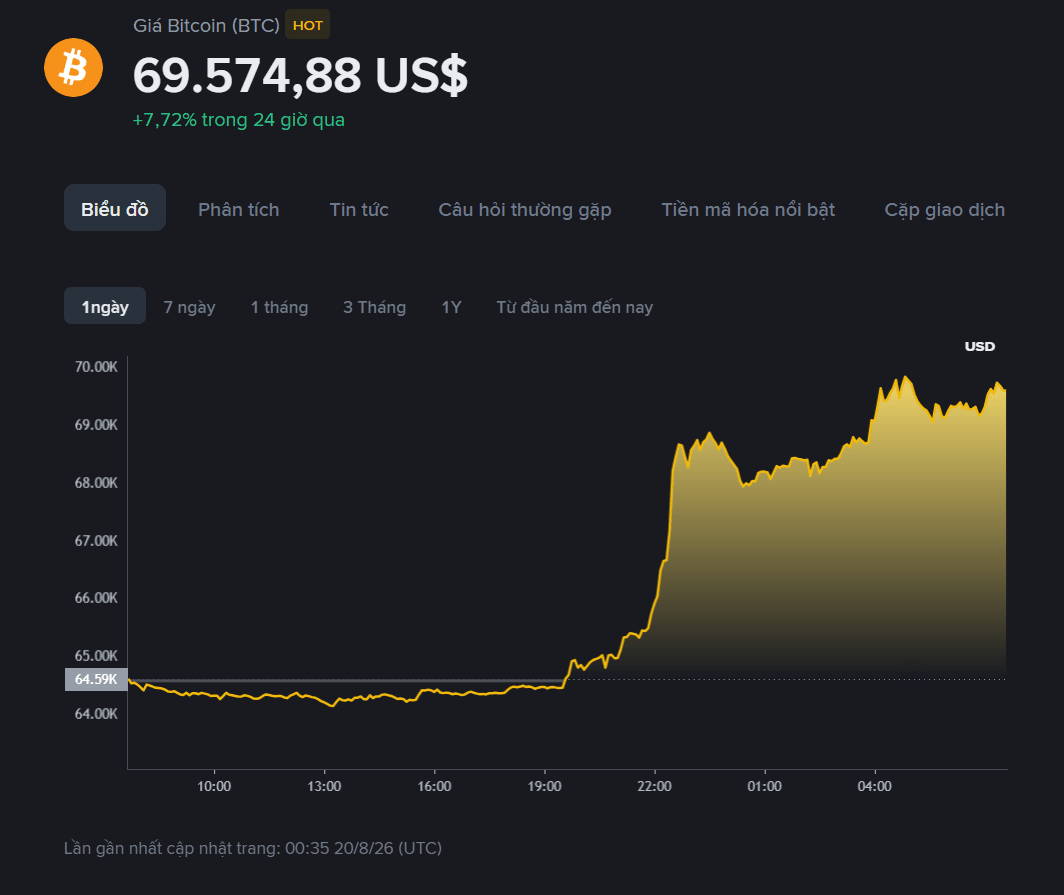Image resolution: width=1064 pixels, height=895 pixels.
Task: Choose the 3 Tháng chart range
Action: click(x=375, y=307)
